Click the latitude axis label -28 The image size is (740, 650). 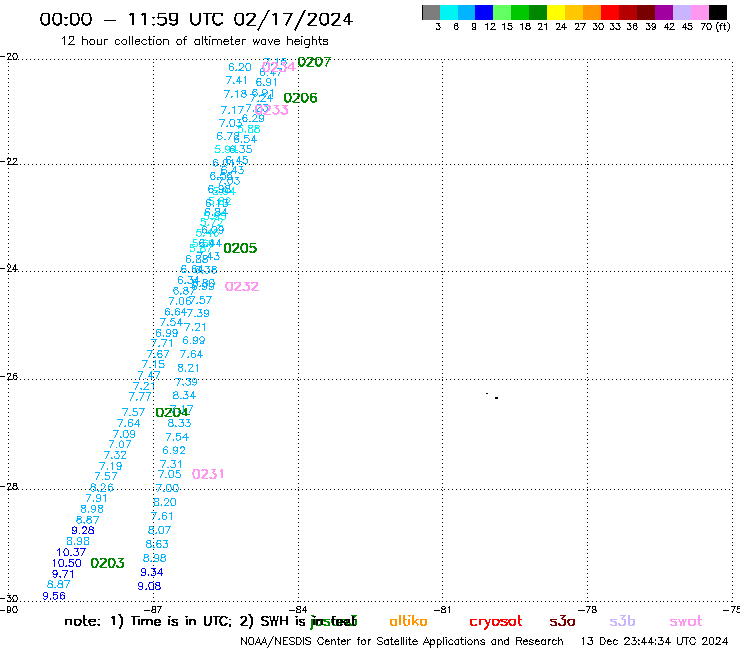(x=9, y=487)
